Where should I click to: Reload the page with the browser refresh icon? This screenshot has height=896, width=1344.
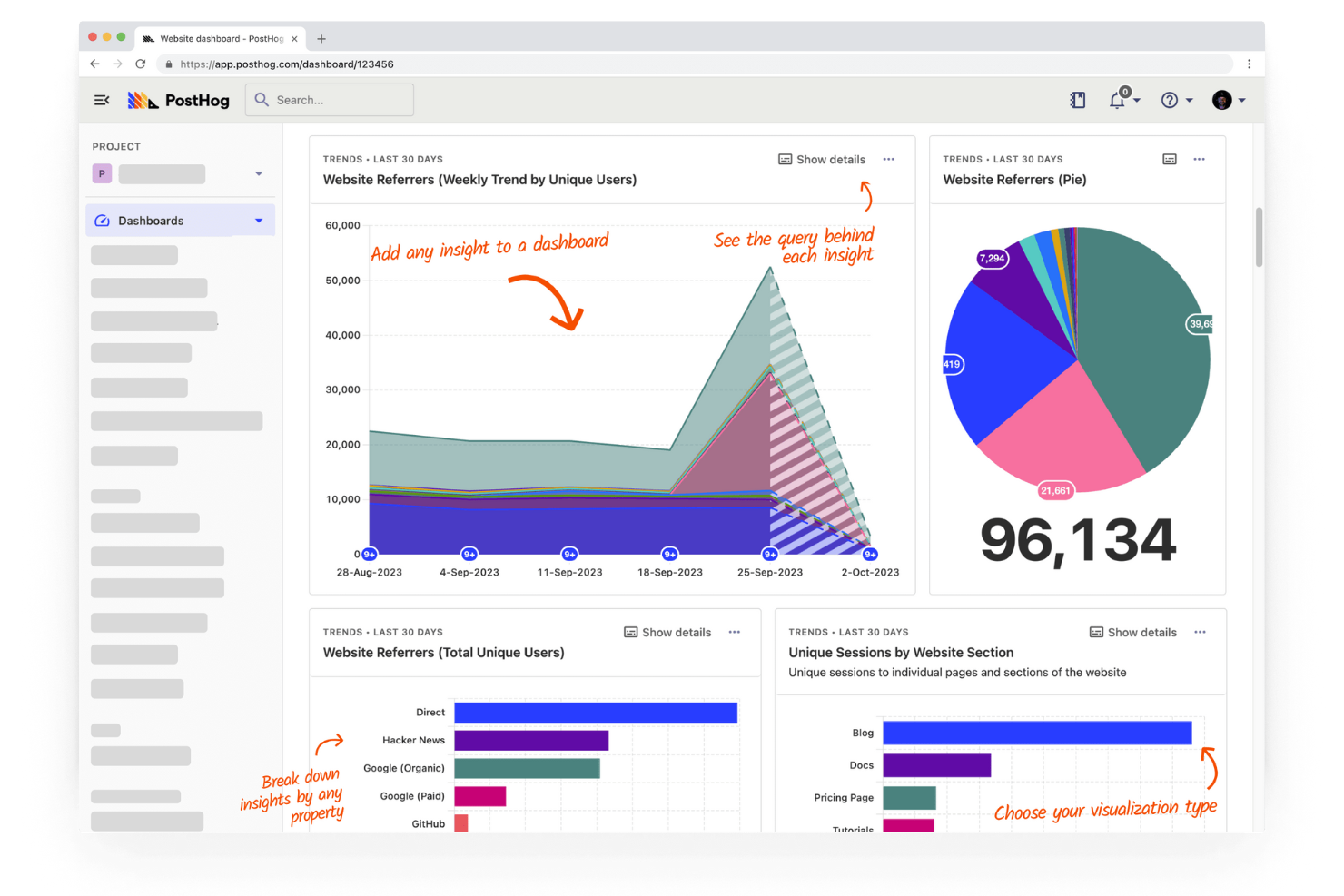pyautogui.click(x=141, y=64)
